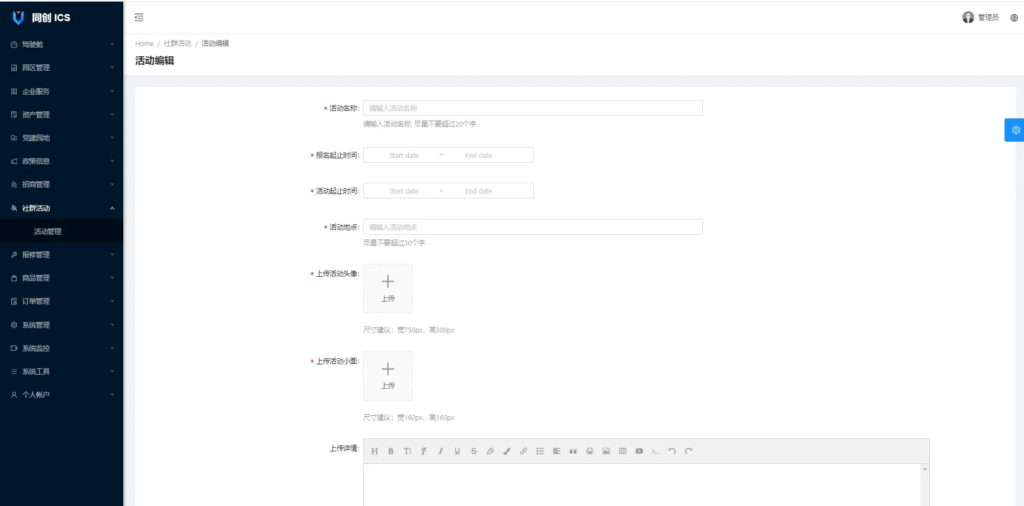Viewport: 1024px width, 506px height.
Task: Insert a table via the editor toolbar
Action: pos(622,451)
